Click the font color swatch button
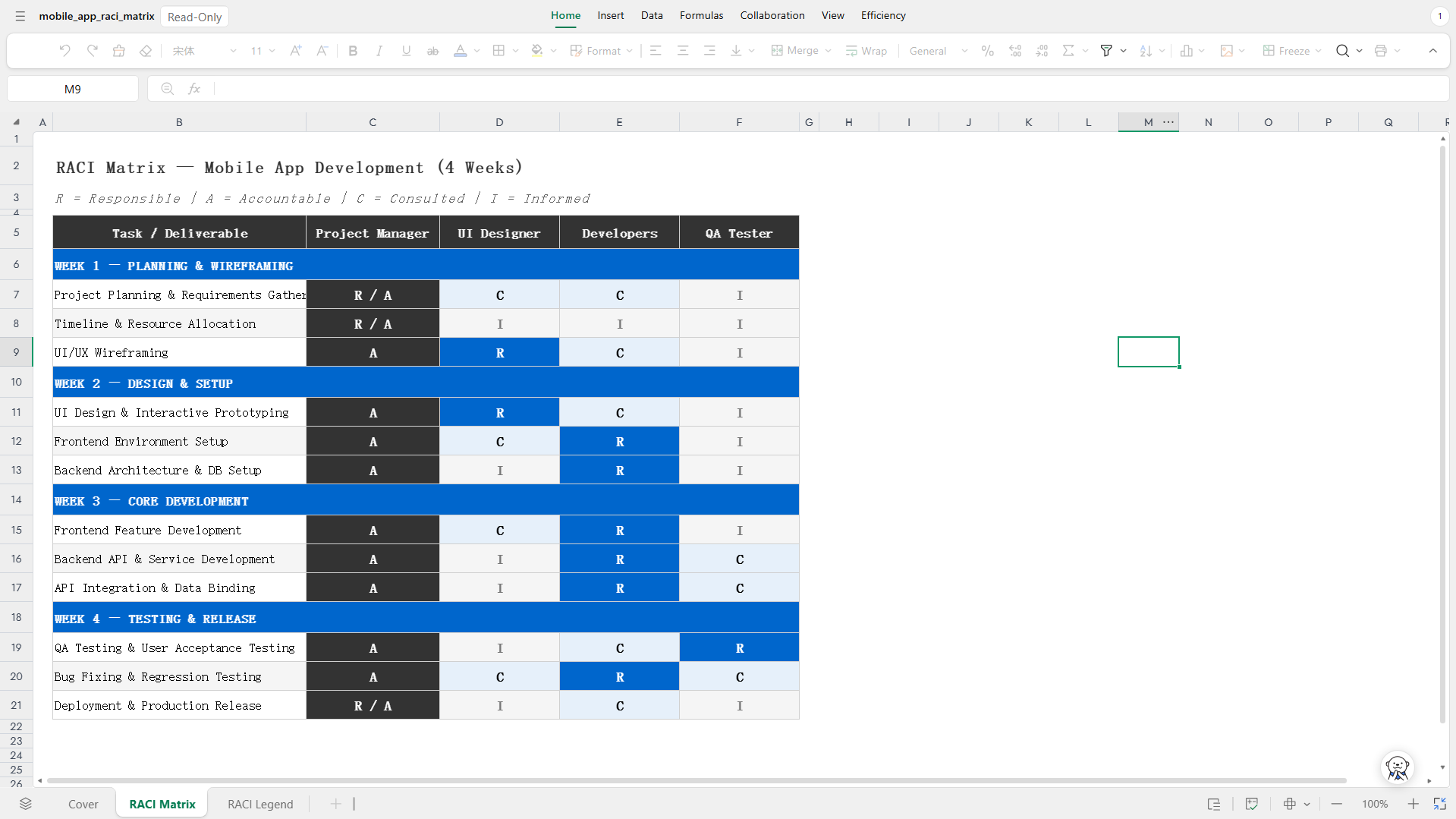This screenshot has width=1456, height=819. click(460, 51)
